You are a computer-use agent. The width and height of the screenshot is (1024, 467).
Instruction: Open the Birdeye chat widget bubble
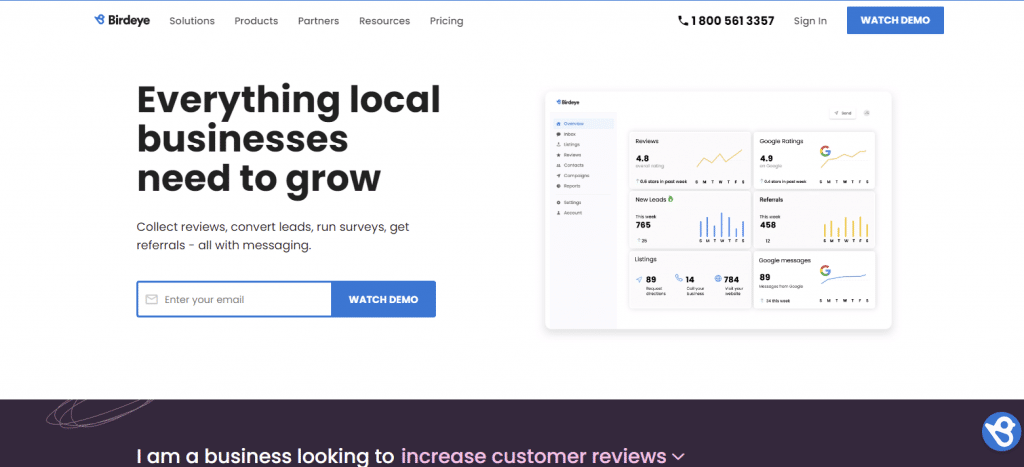click(x=1000, y=432)
